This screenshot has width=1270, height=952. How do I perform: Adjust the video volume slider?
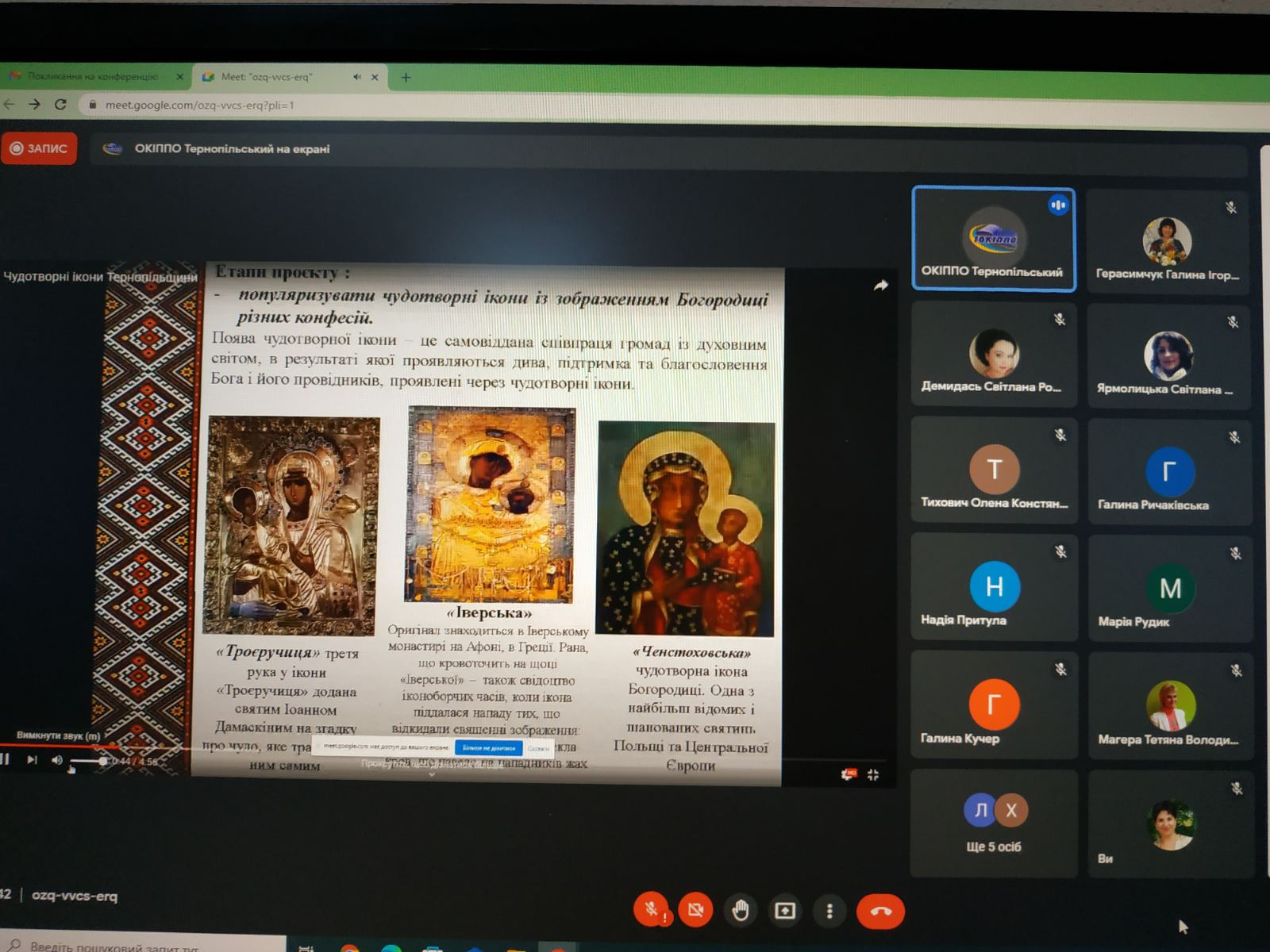click(x=88, y=762)
